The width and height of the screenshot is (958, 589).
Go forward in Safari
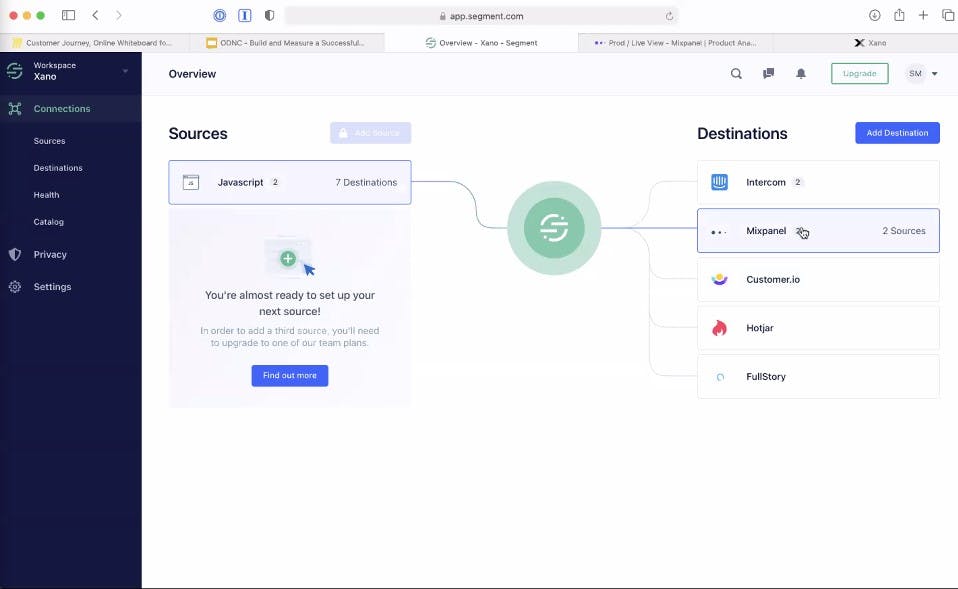point(119,15)
